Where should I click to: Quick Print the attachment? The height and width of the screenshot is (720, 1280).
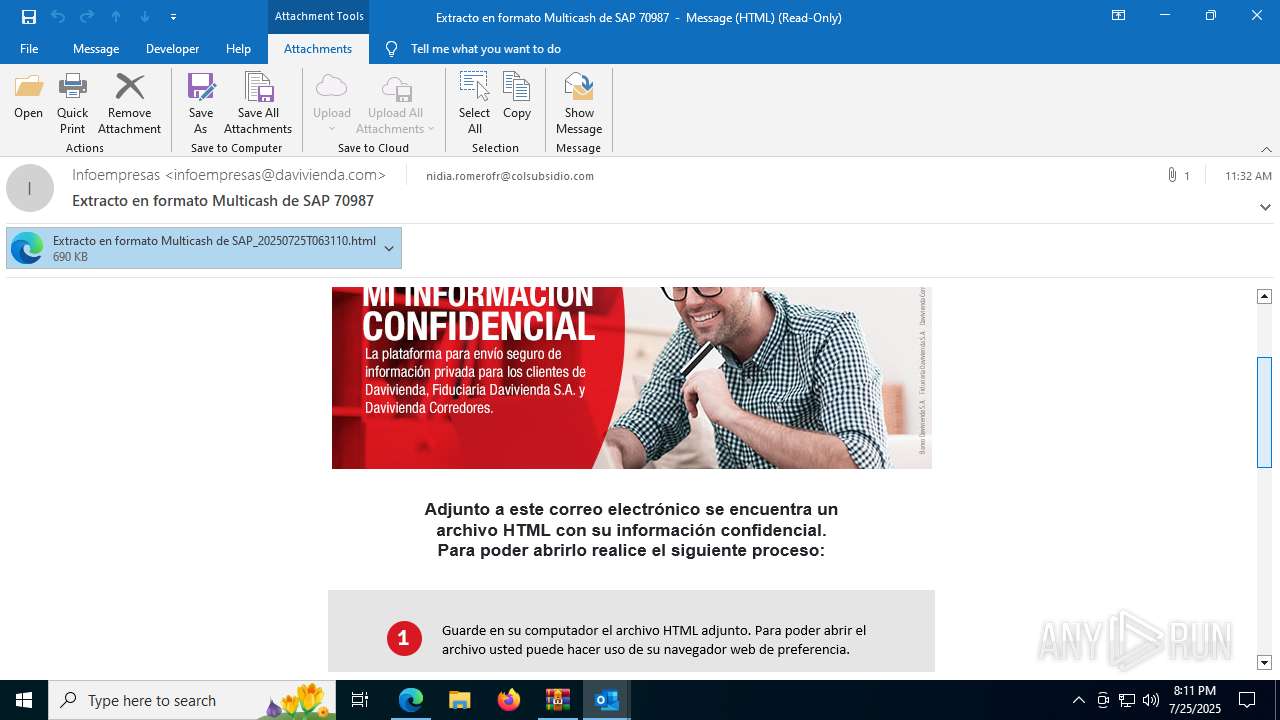pos(72,103)
